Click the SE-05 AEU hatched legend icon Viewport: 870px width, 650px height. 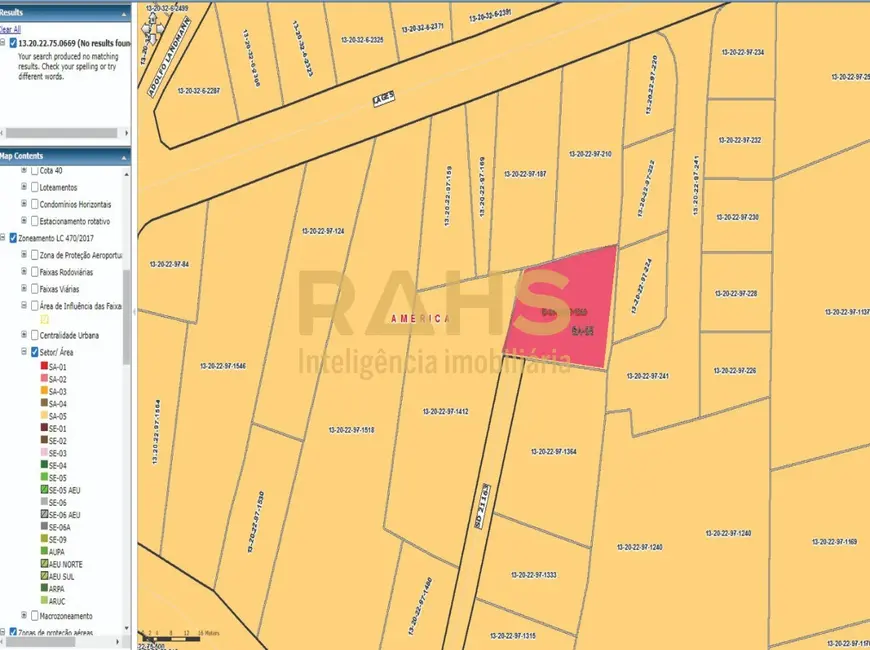click(43, 490)
